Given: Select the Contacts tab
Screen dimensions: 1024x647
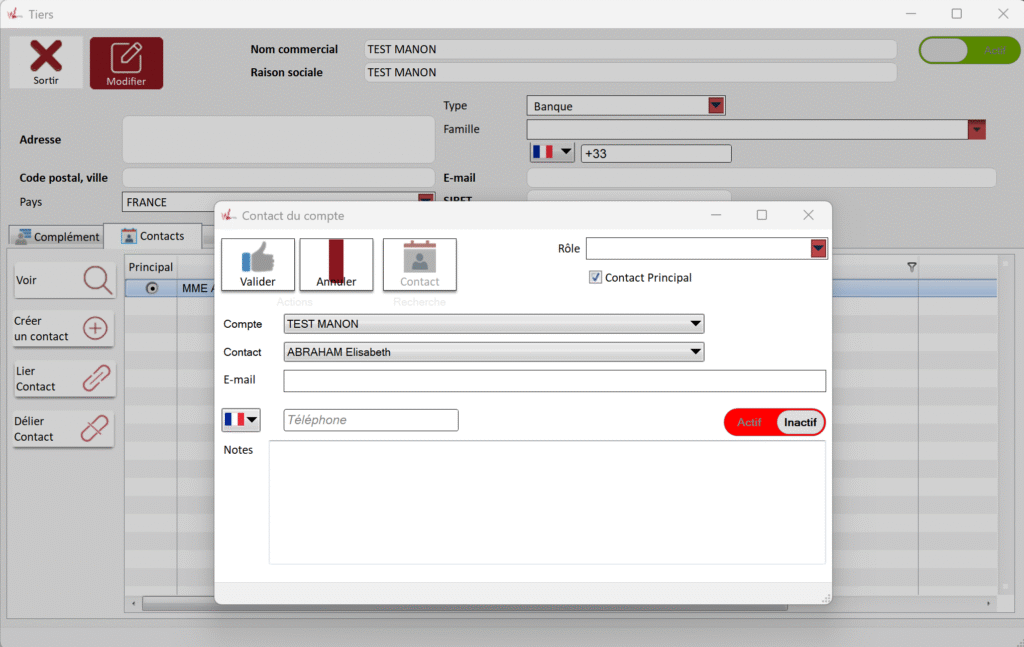Looking at the screenshot, I should [152, 236].
